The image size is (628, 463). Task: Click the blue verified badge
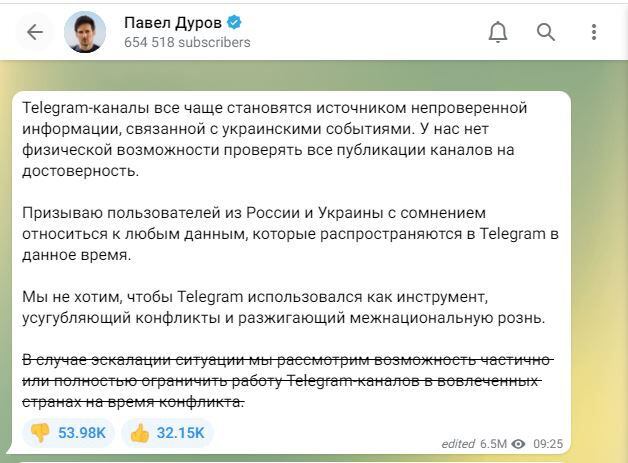(234, 22)
